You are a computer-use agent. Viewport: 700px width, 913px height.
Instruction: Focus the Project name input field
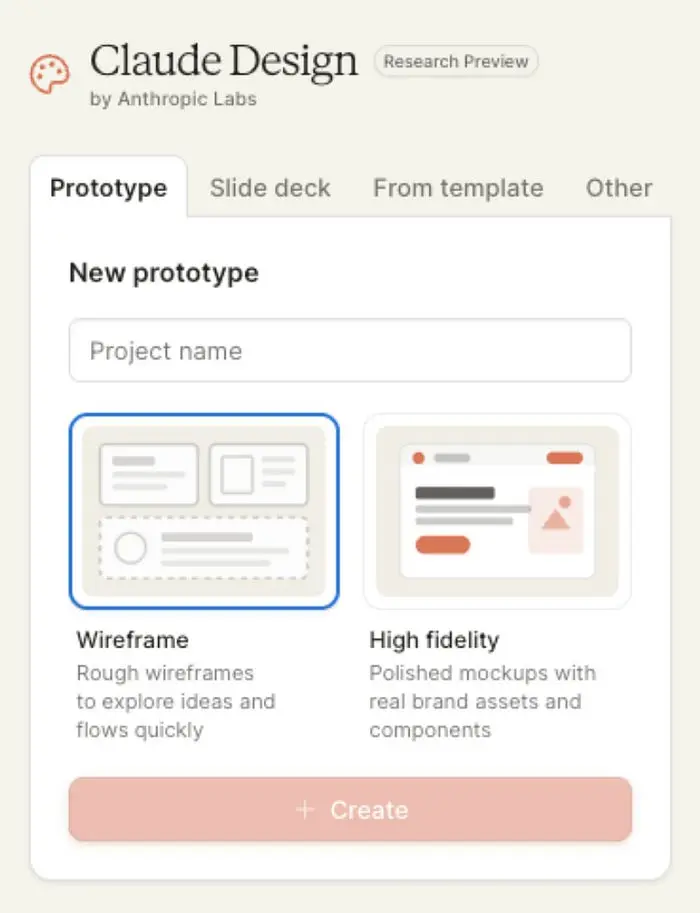[x=350, y=351]
